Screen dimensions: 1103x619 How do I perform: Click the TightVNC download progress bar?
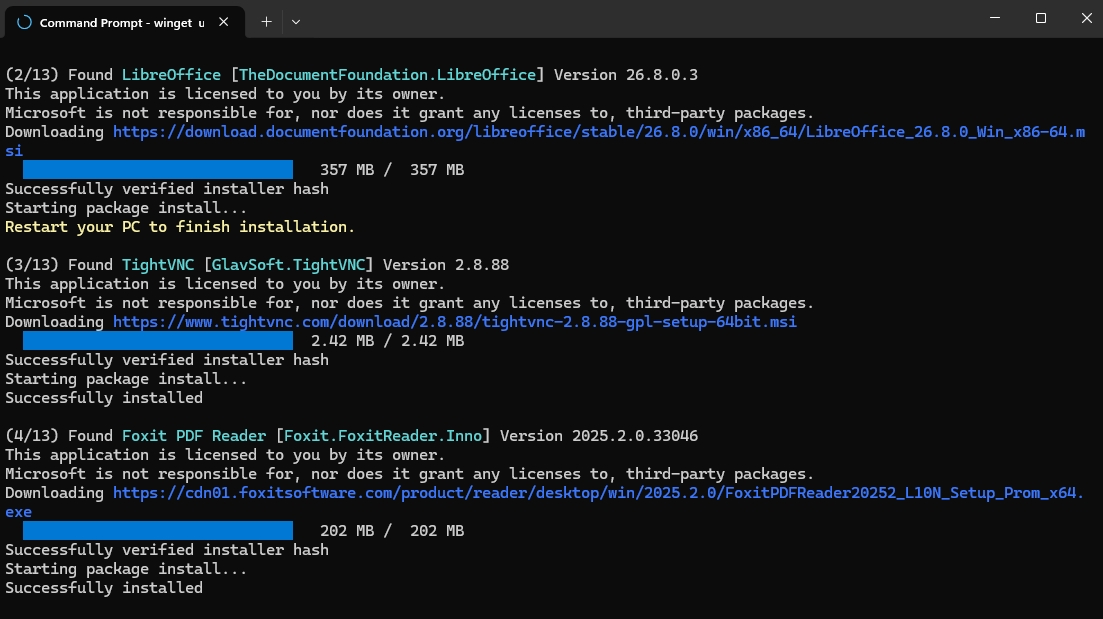[x=158, y=340]
